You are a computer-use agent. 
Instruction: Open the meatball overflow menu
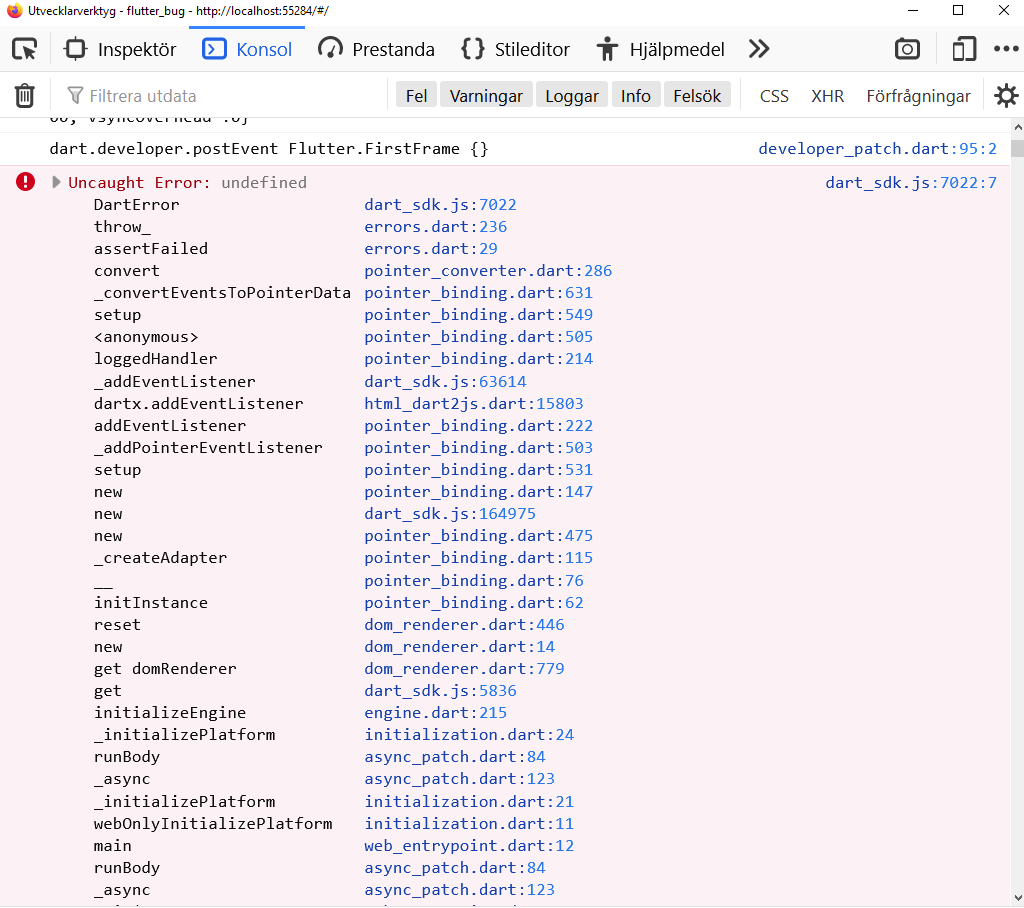coord(1006,48)
